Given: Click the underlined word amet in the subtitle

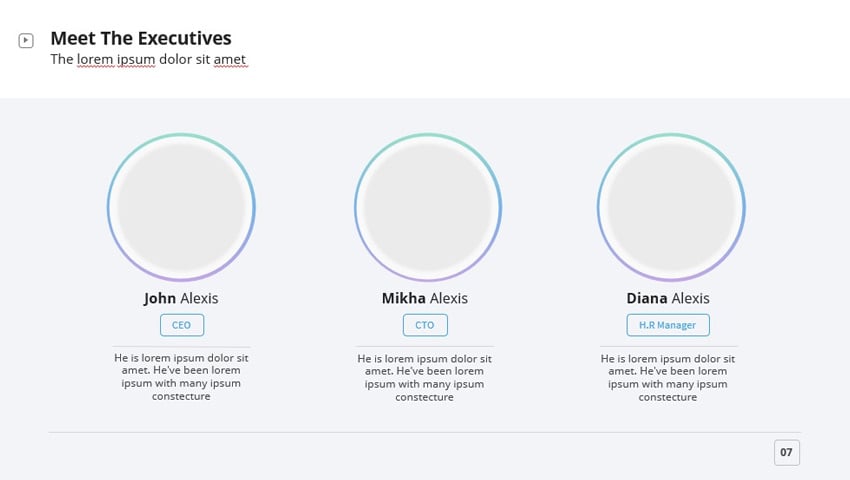Looking at the screenshot, I should (x=229, y=59).
